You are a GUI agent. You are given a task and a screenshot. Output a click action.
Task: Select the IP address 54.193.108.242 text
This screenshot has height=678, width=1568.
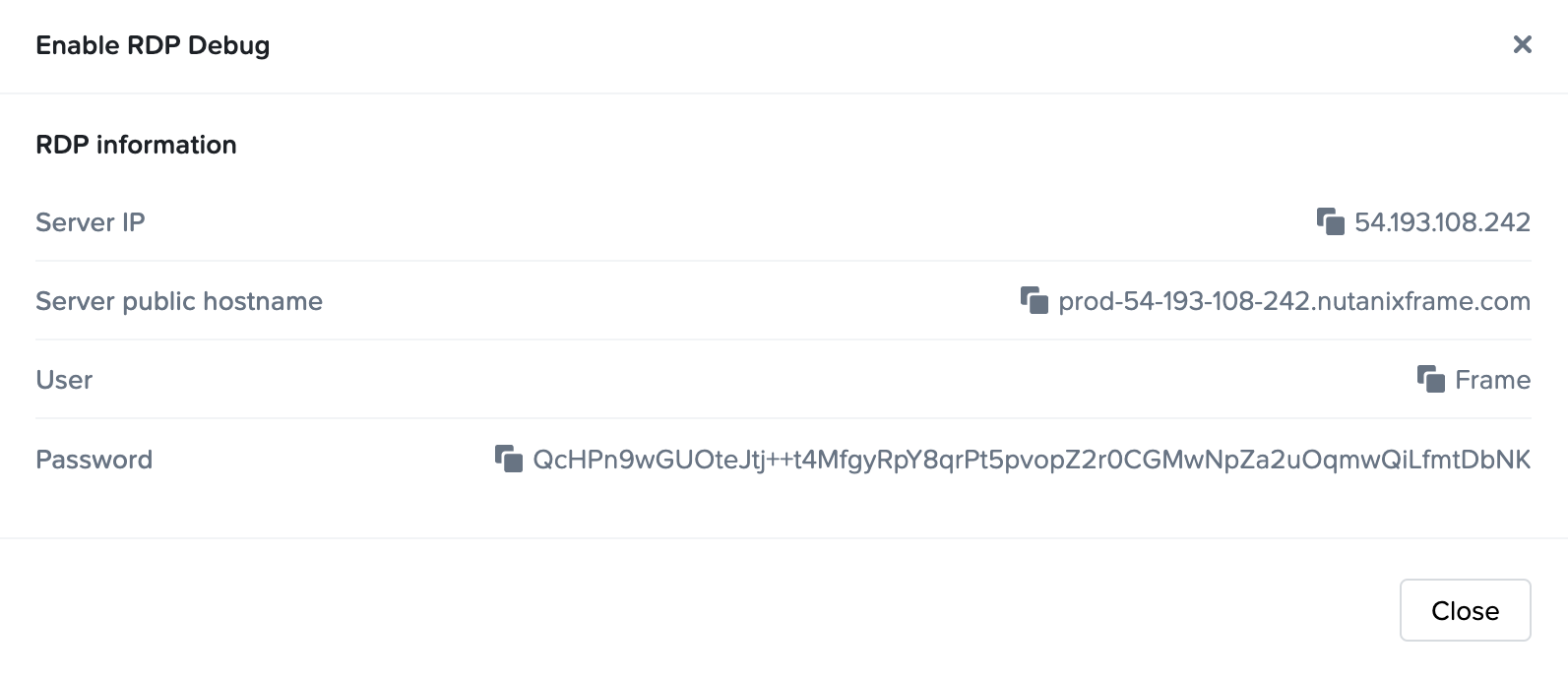point(1444,222)
